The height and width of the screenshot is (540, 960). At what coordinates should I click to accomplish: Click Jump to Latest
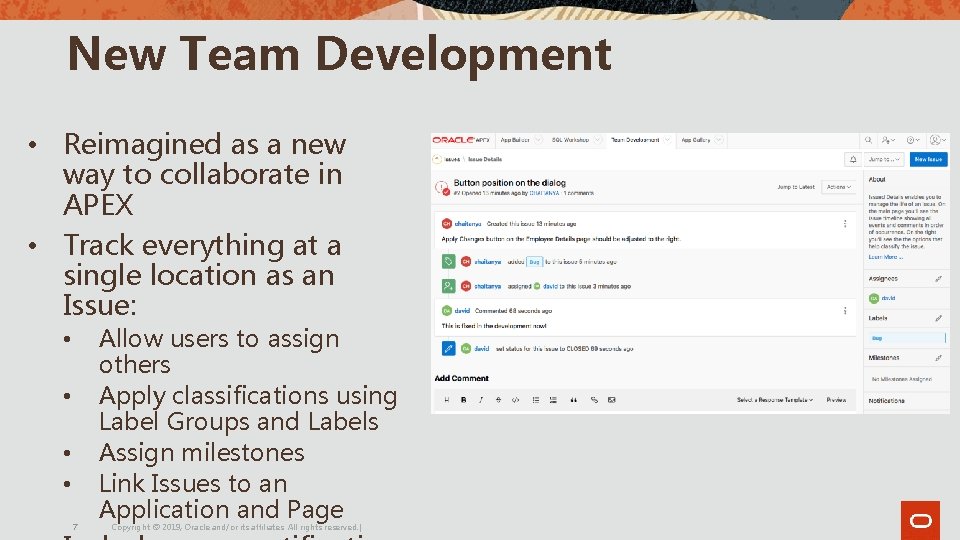796,187
